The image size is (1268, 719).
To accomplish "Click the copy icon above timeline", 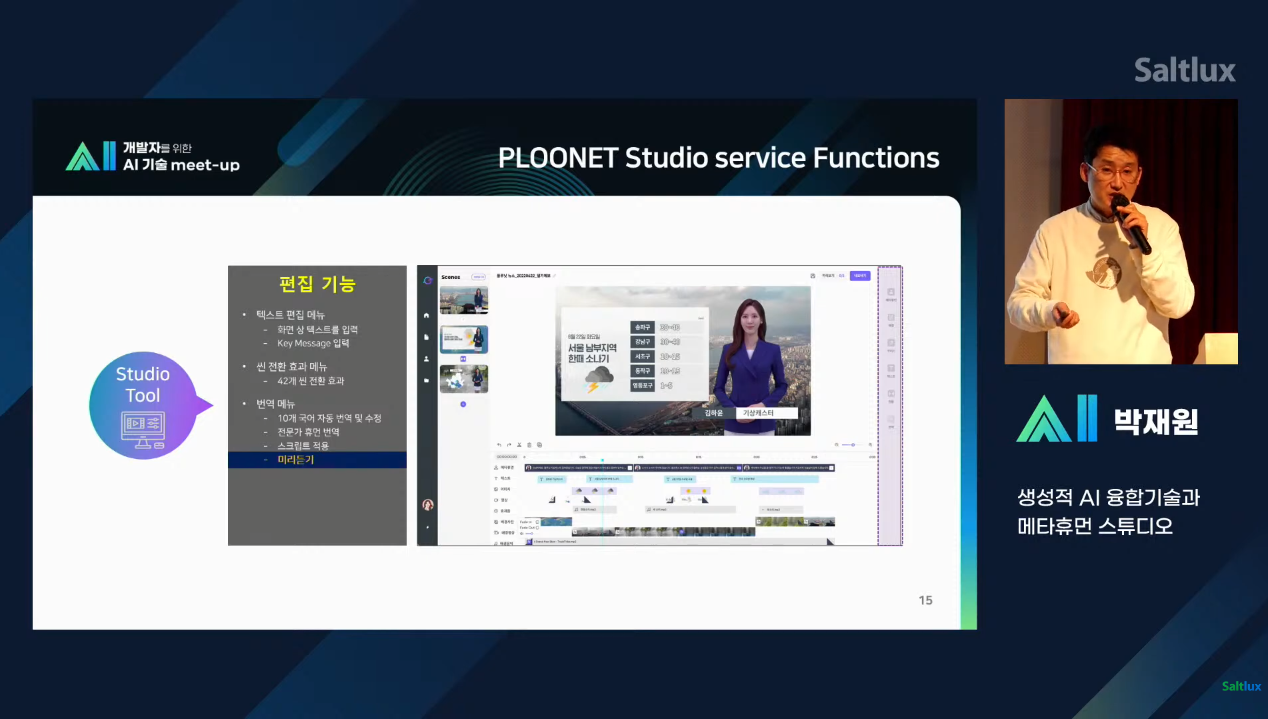I will point(539,445).
